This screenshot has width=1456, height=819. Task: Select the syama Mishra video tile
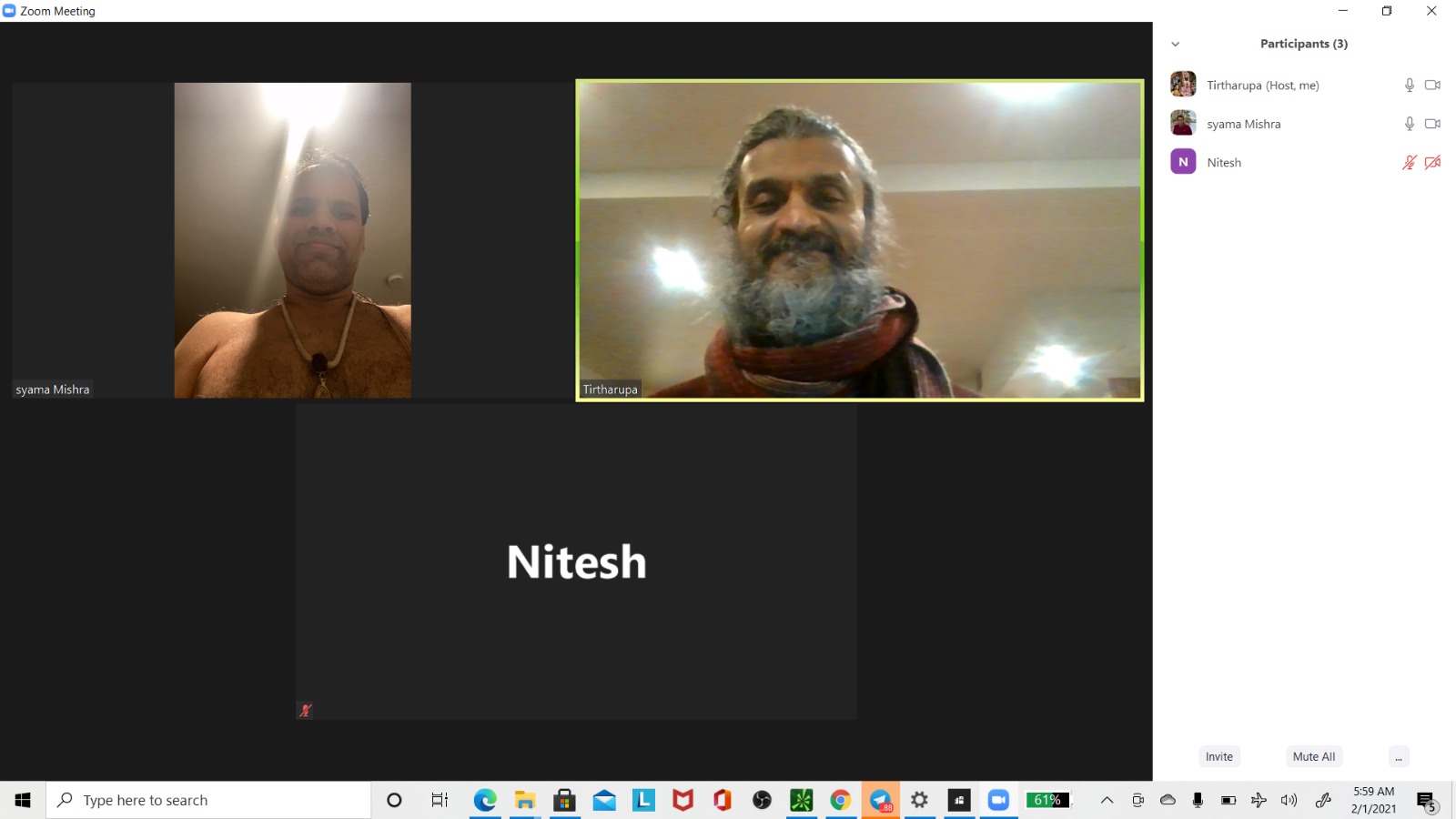pyautogui.click(x=292, y=240)
